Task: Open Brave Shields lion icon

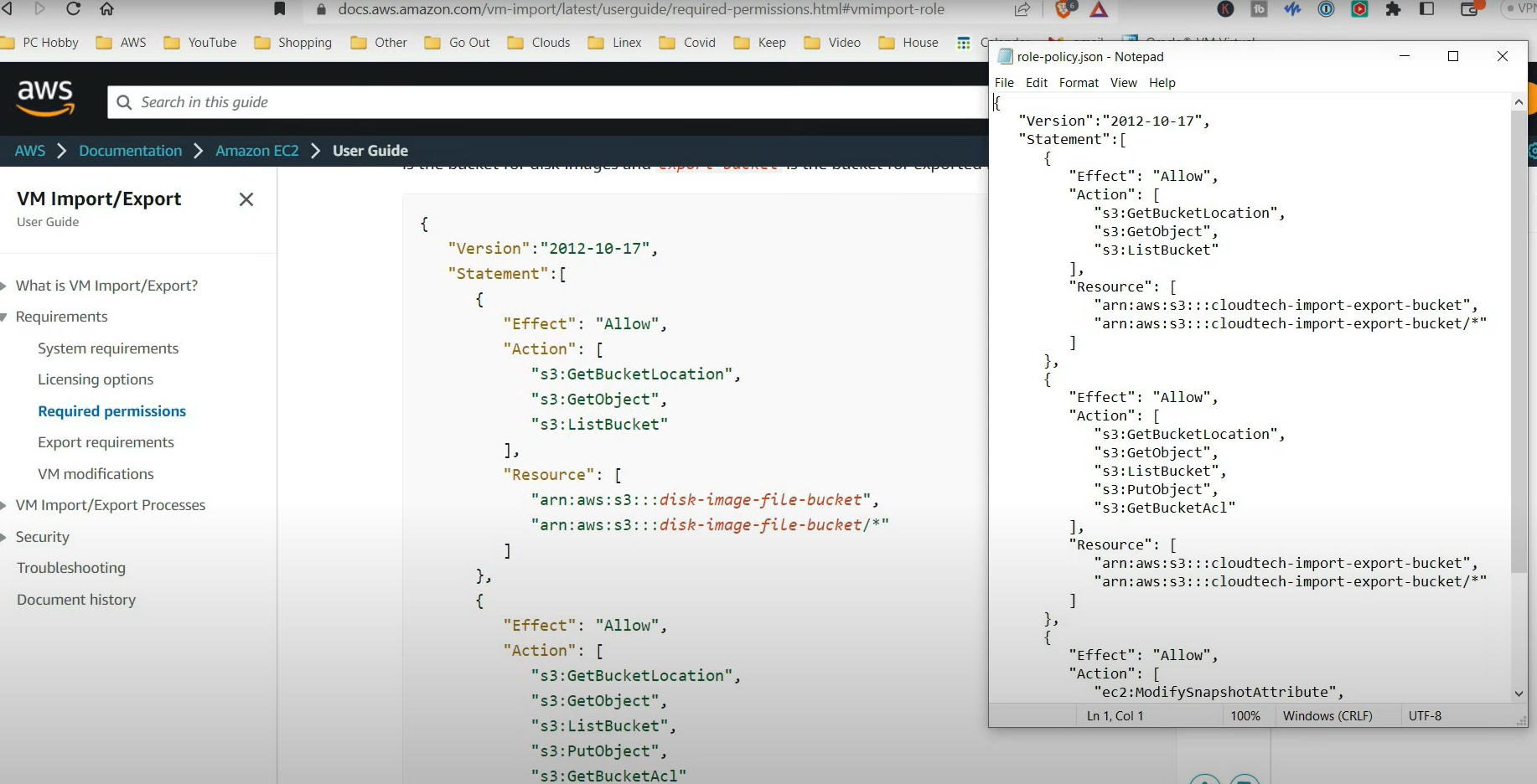Action: tap(1065, 9)
